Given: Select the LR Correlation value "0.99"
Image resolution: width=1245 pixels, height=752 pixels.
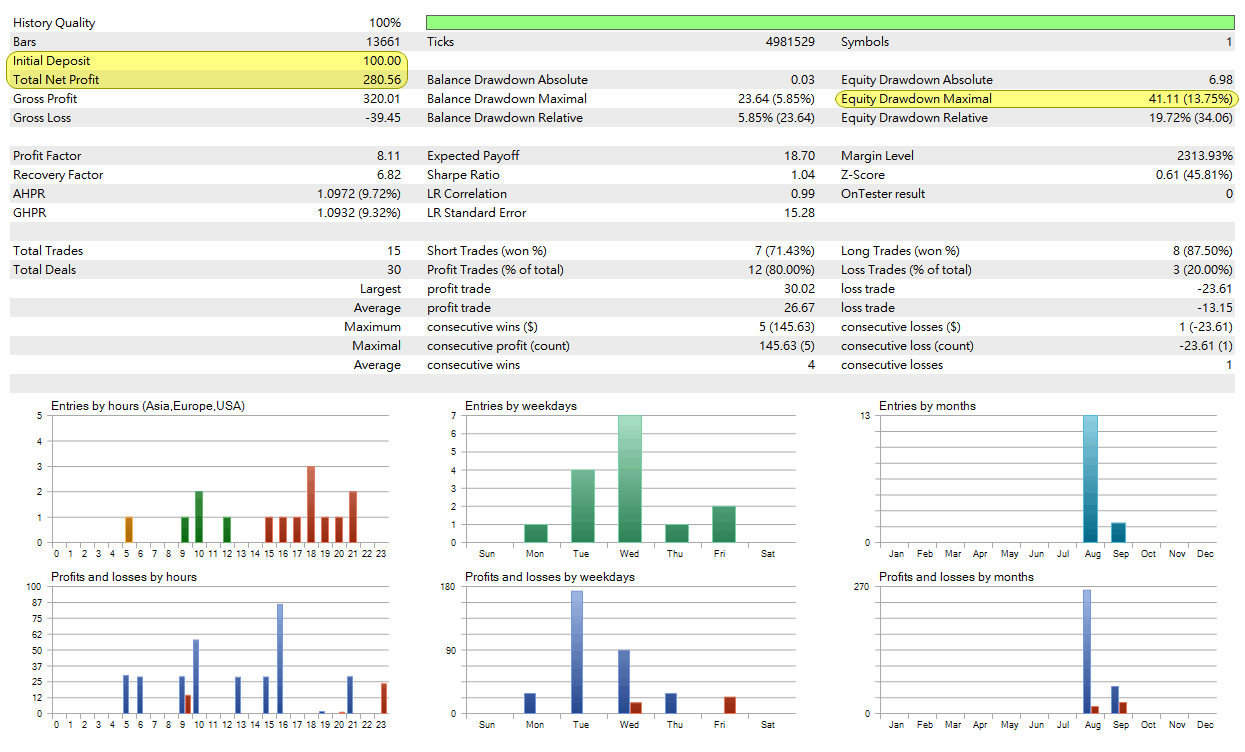Looking at the screenshot, I should point(802,194).
